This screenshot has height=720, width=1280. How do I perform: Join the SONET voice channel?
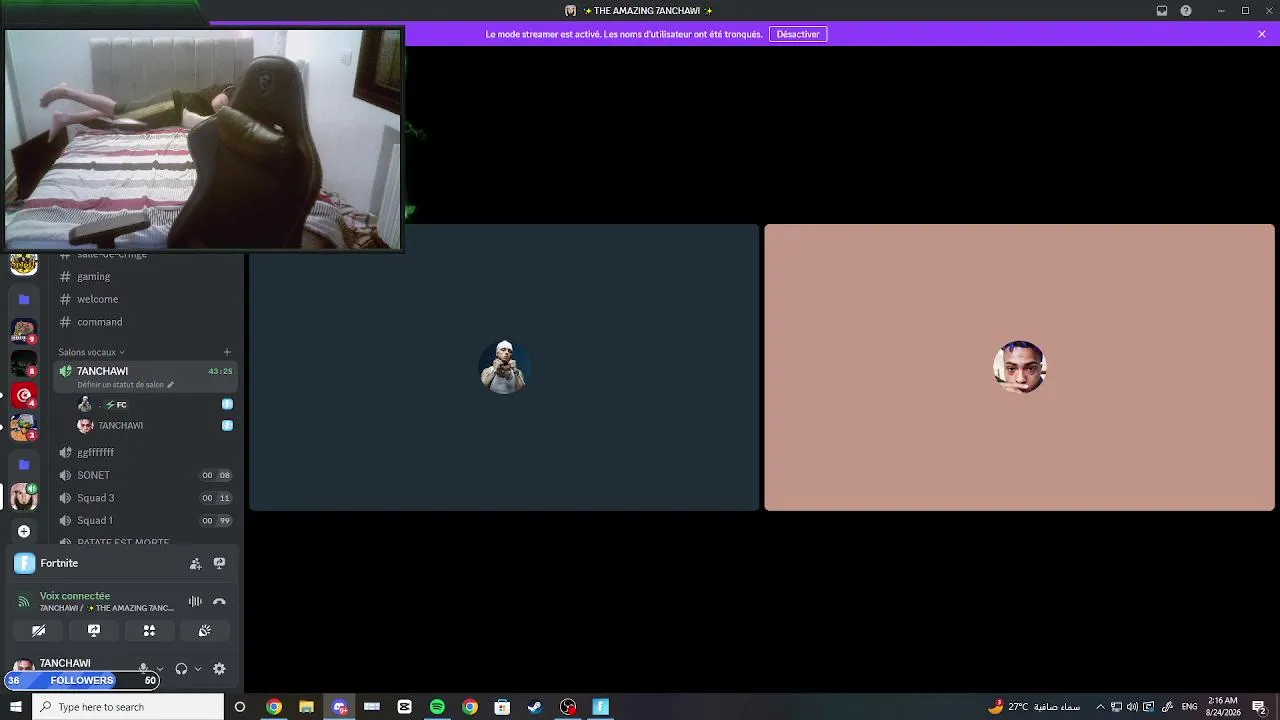pos(145,475)
